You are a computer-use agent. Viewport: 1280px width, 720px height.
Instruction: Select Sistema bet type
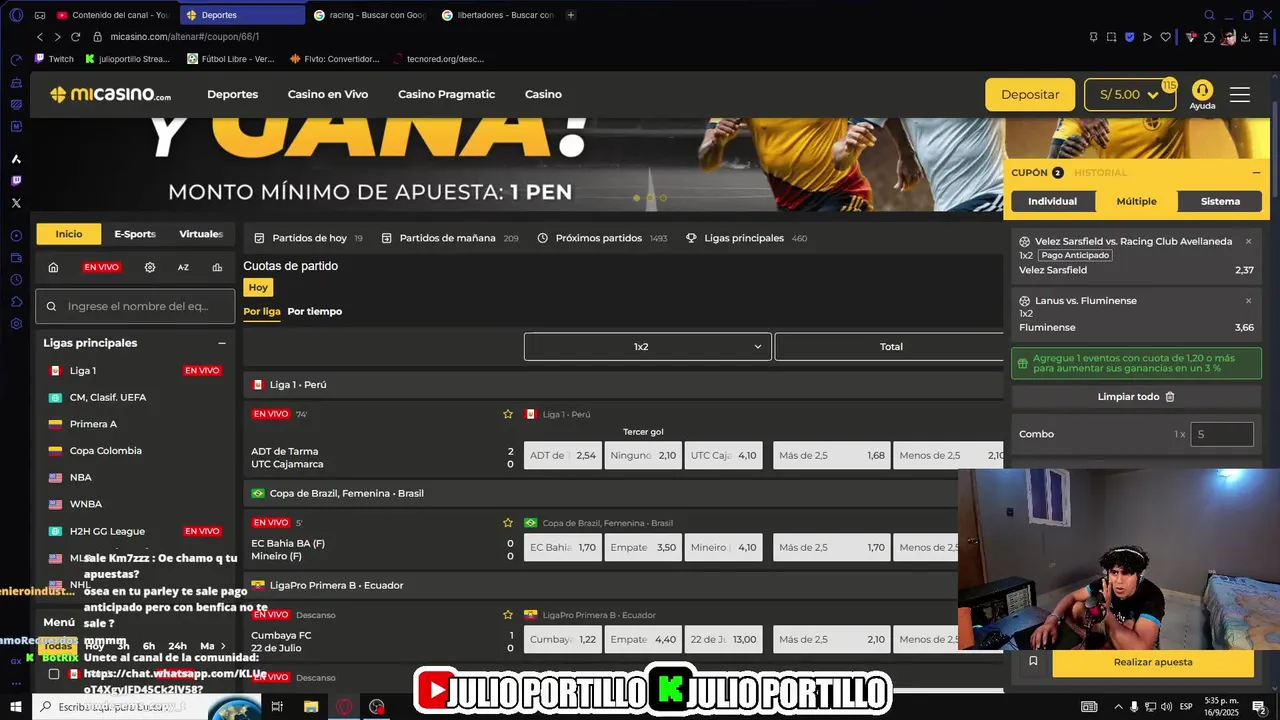coord(1220,201)
